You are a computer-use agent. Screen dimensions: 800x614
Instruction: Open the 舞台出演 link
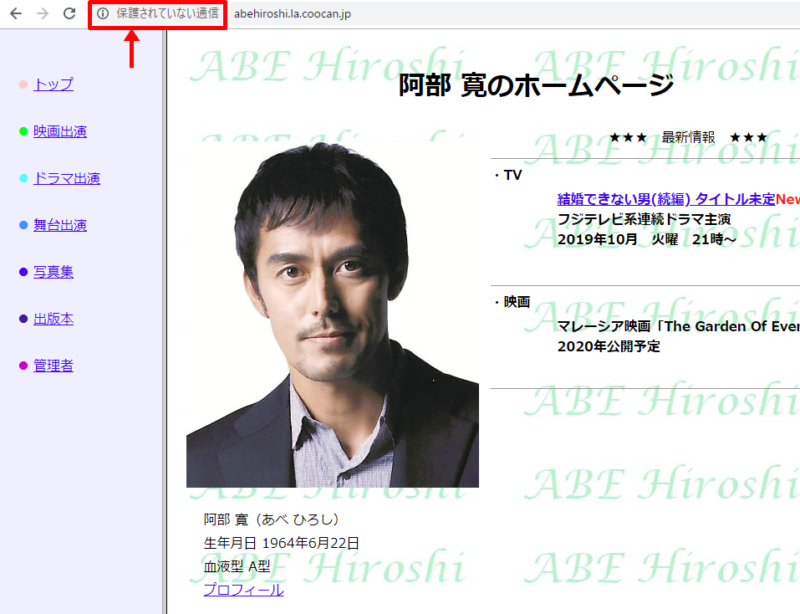pos(60,225)
